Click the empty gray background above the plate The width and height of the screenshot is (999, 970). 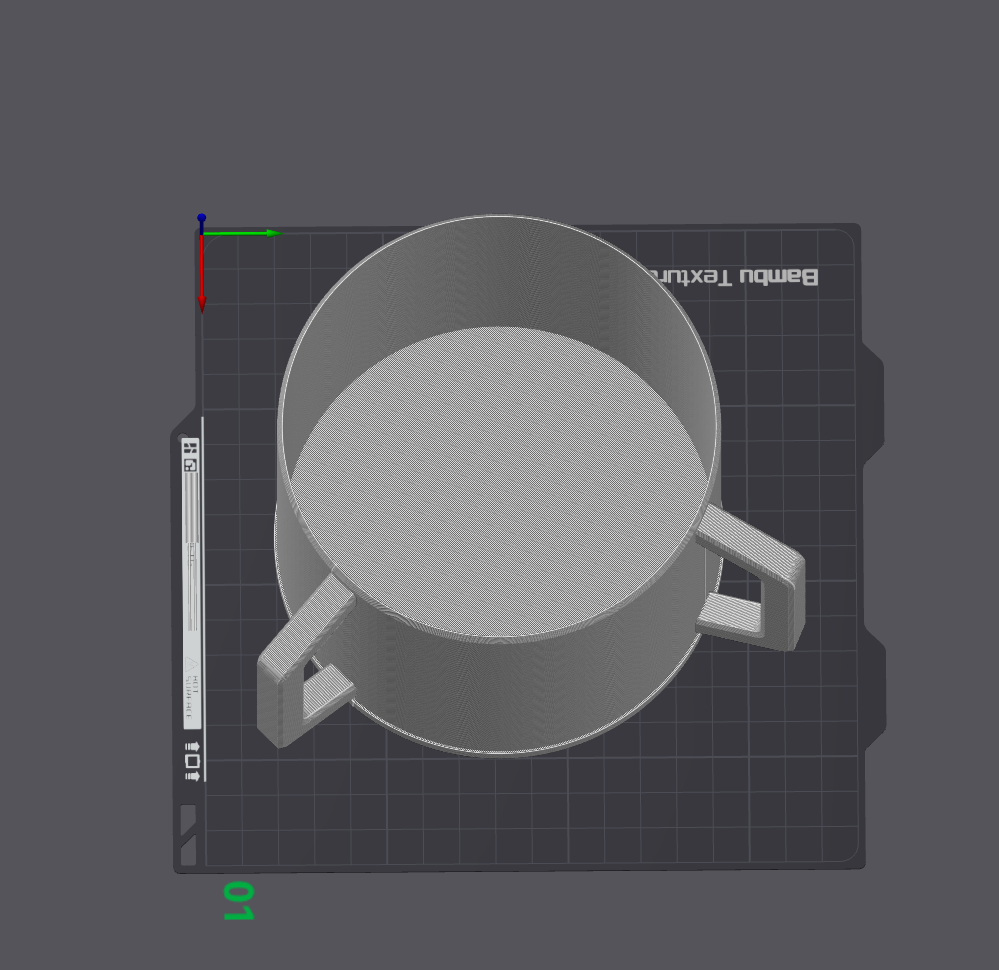pyautogui.click(x=500, y=100)
